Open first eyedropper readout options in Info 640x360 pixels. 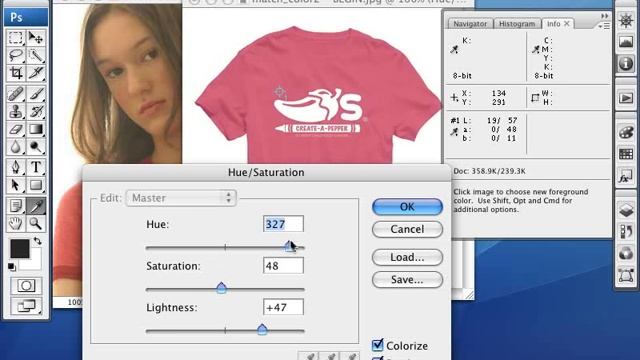click(454, 50)
